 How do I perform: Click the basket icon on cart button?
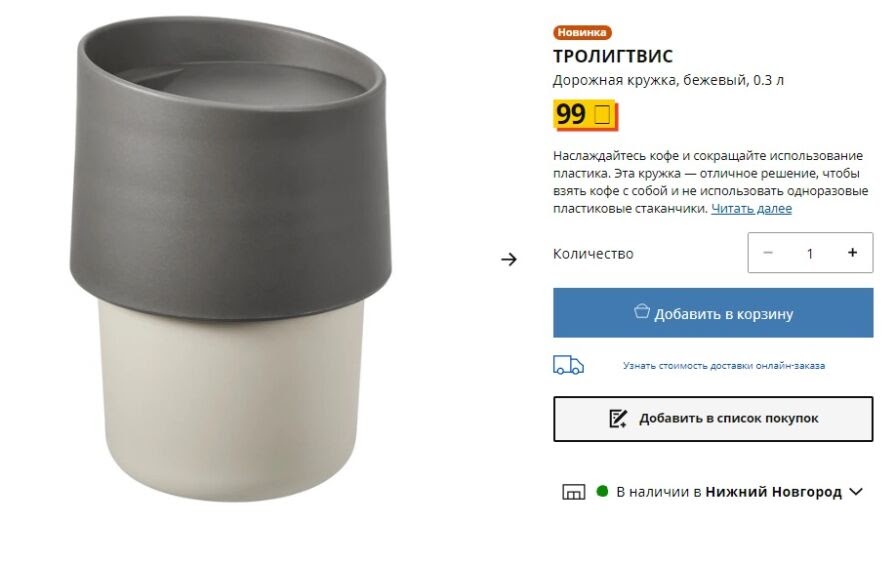642,311
